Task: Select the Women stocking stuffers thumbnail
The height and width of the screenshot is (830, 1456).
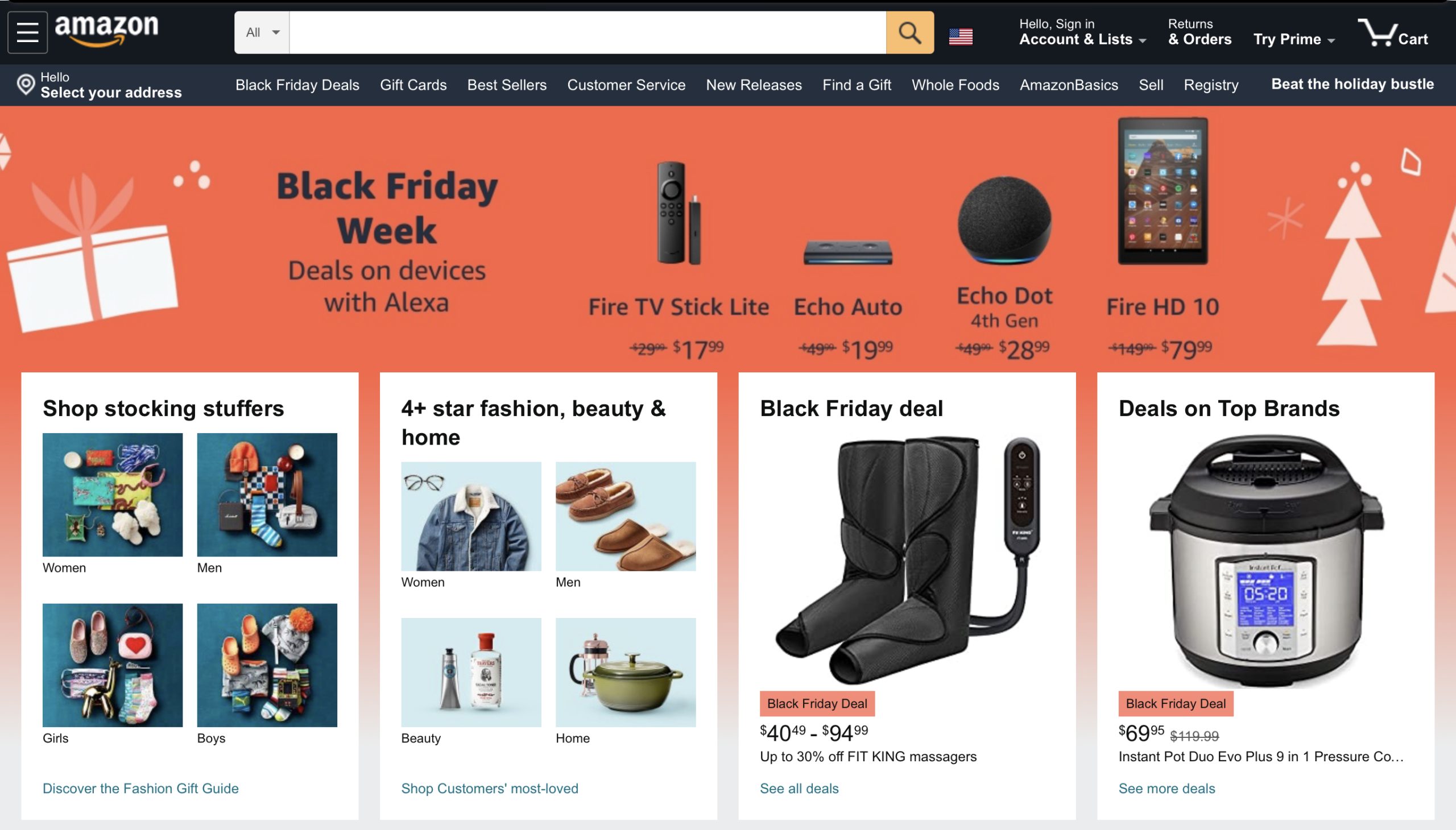Action: [x=113, y=494]
